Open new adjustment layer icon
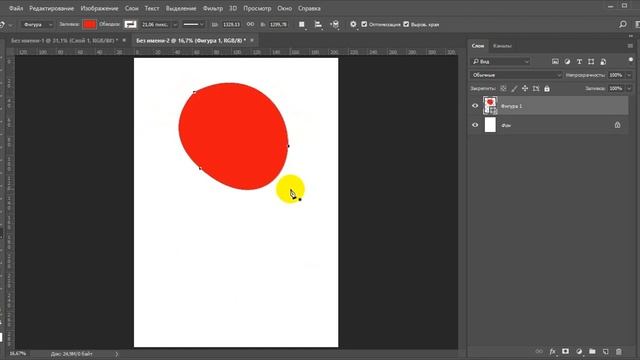The height and width of the screenshot is (360, 640). 579,351
